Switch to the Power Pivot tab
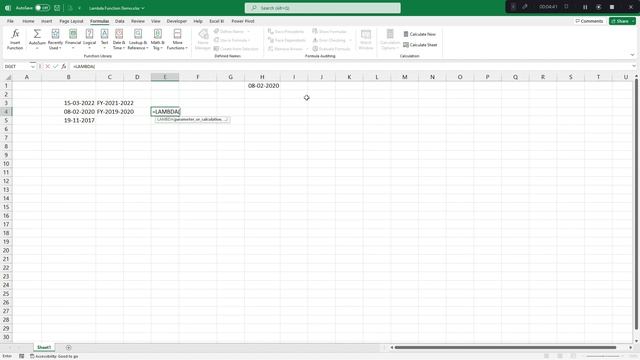This screenshot has height=360, width=640. pos(243,21)
